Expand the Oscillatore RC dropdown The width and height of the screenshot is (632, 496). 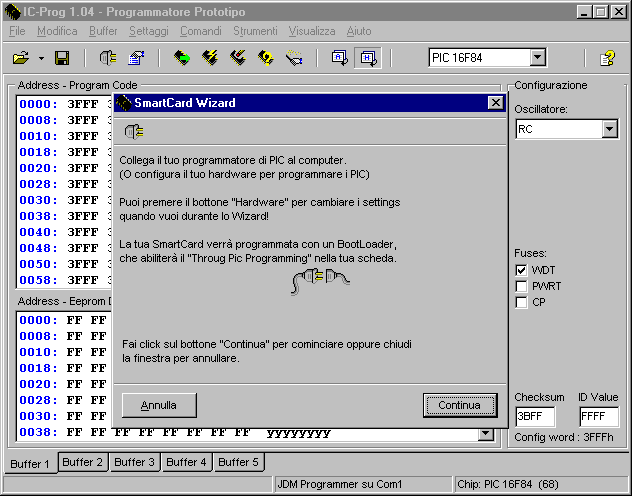pyautogui.click(x=609, y=129)
